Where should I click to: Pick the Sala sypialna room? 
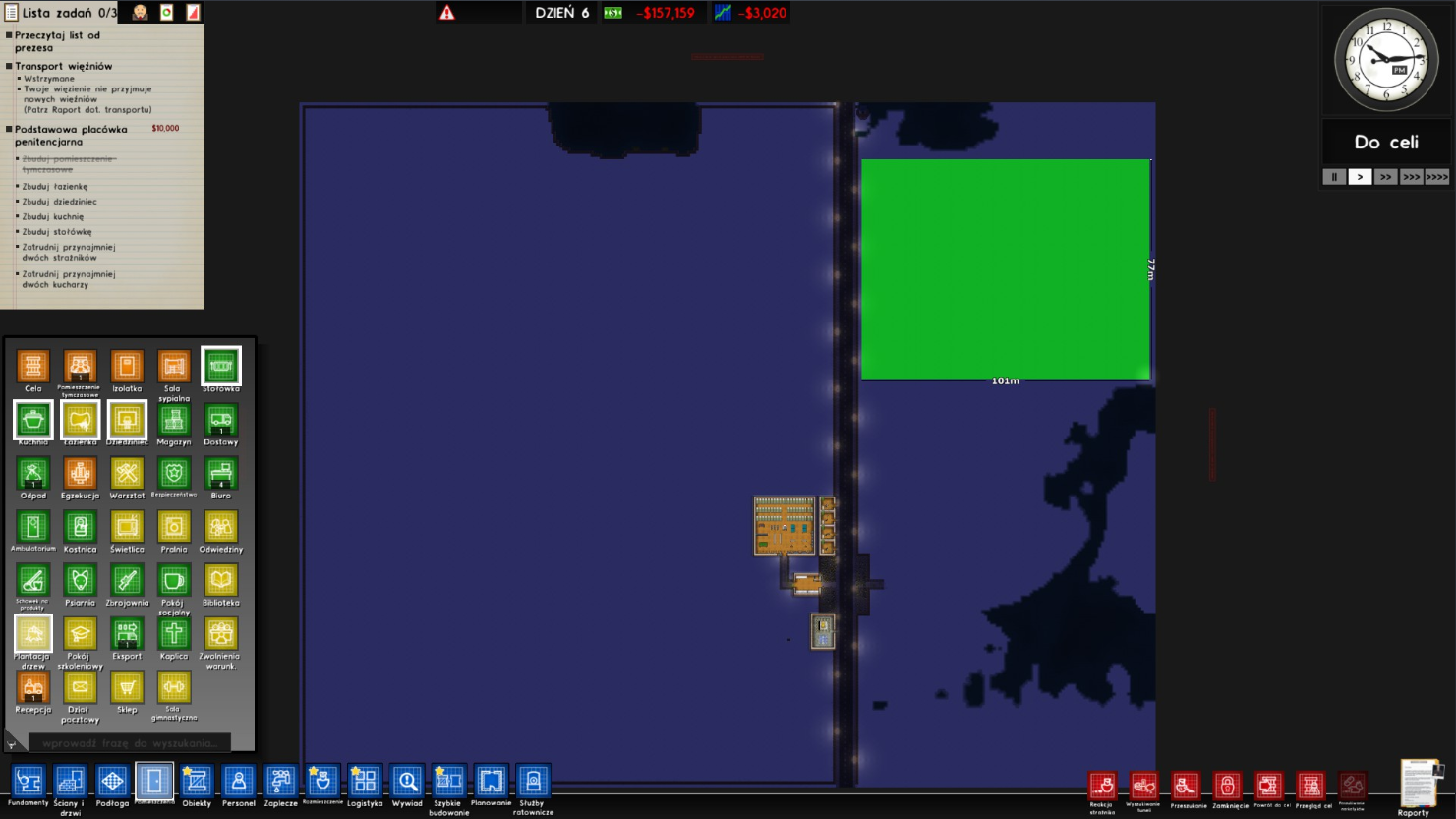coord(174,367)
